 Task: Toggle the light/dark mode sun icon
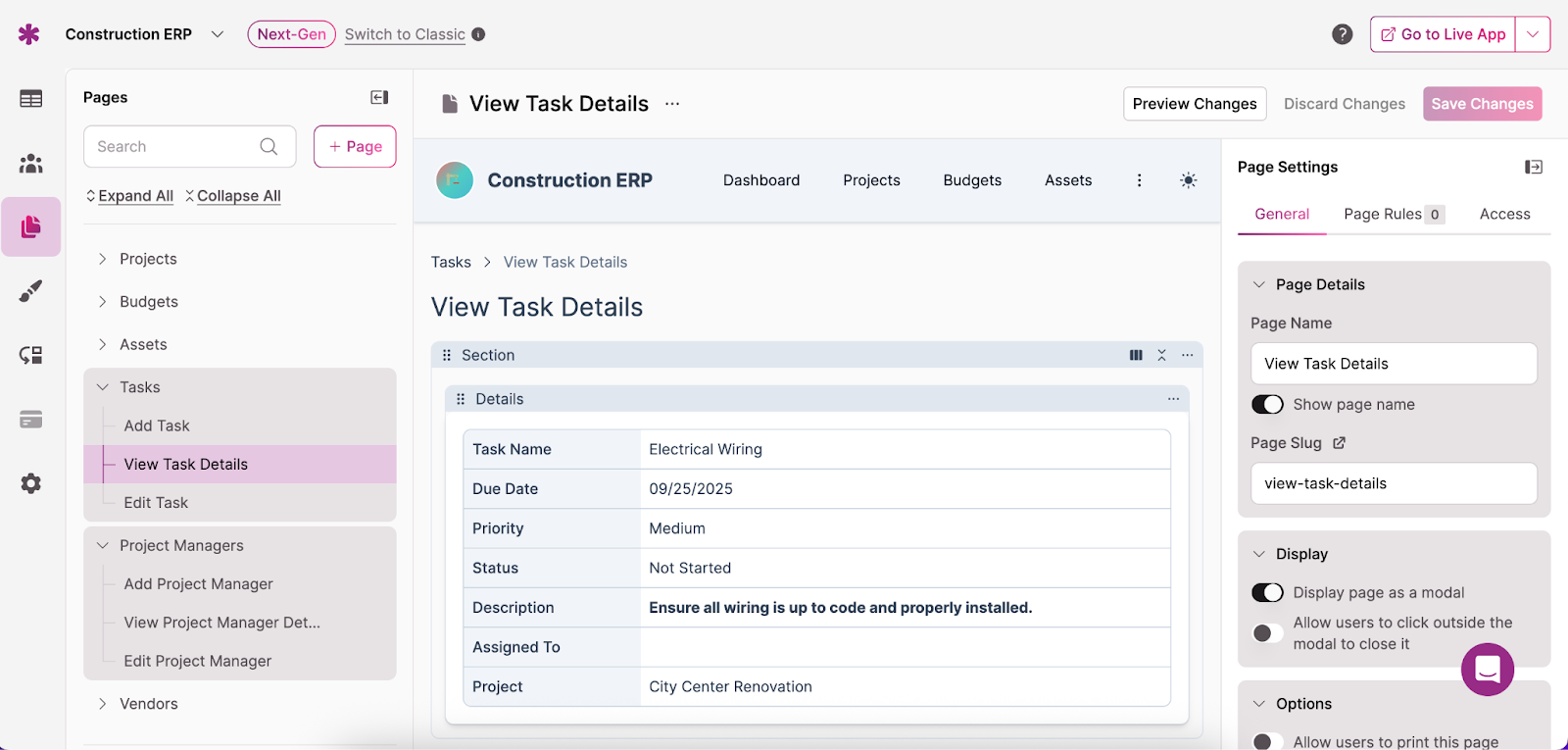point(1188,180)
